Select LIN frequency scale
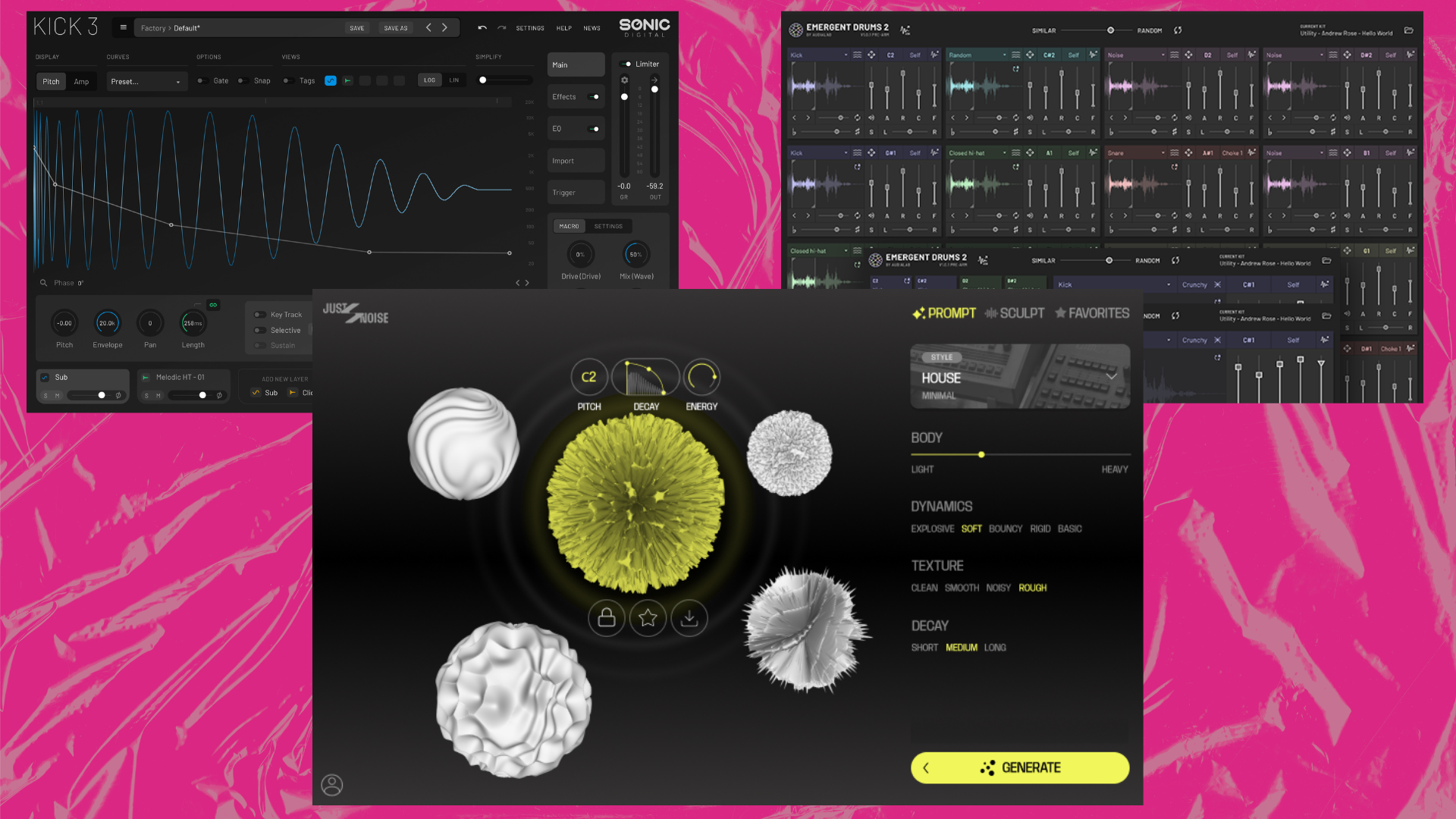 click(454, 80)
